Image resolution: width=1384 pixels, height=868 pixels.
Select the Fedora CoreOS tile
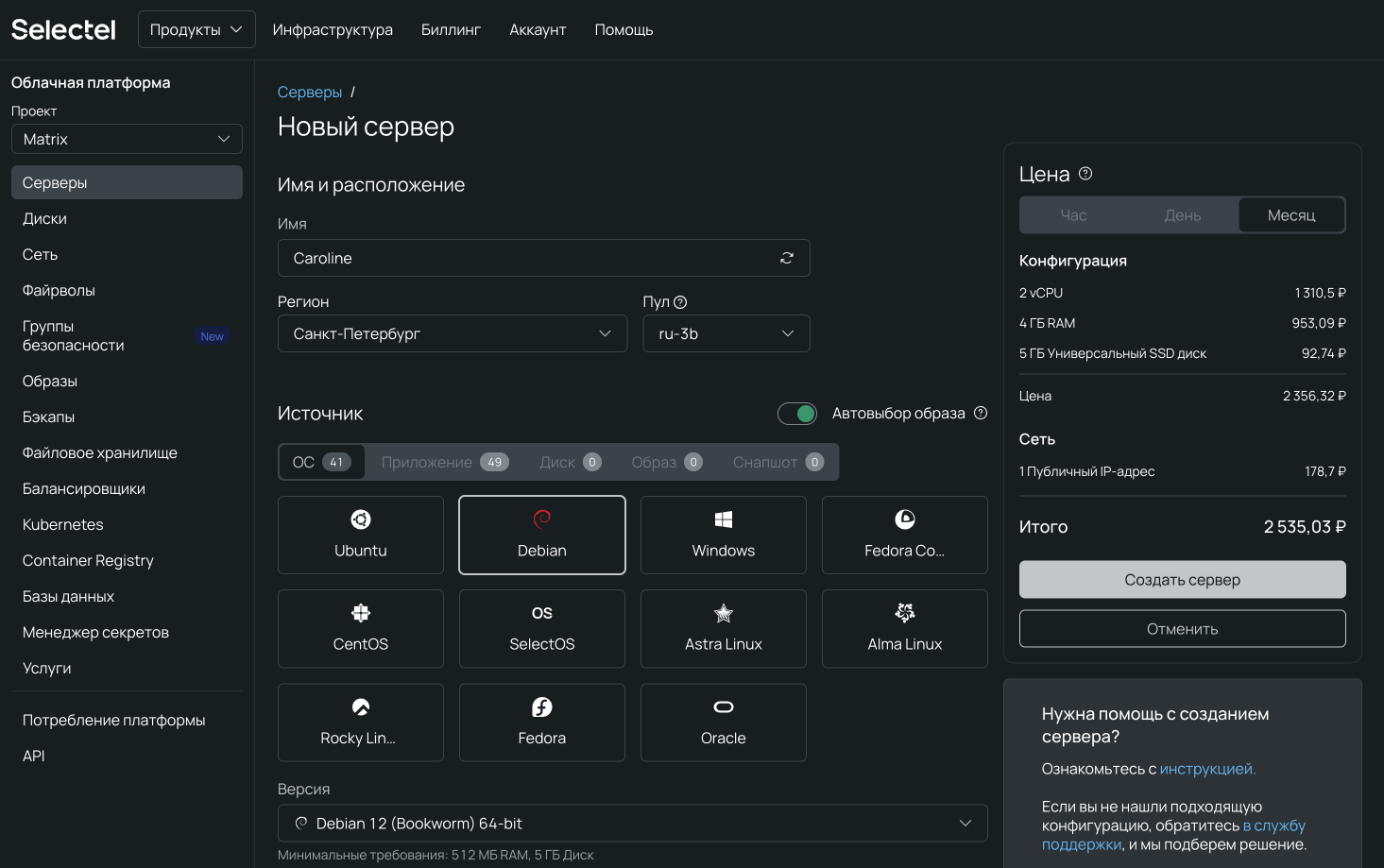click(x=905, y=535)
